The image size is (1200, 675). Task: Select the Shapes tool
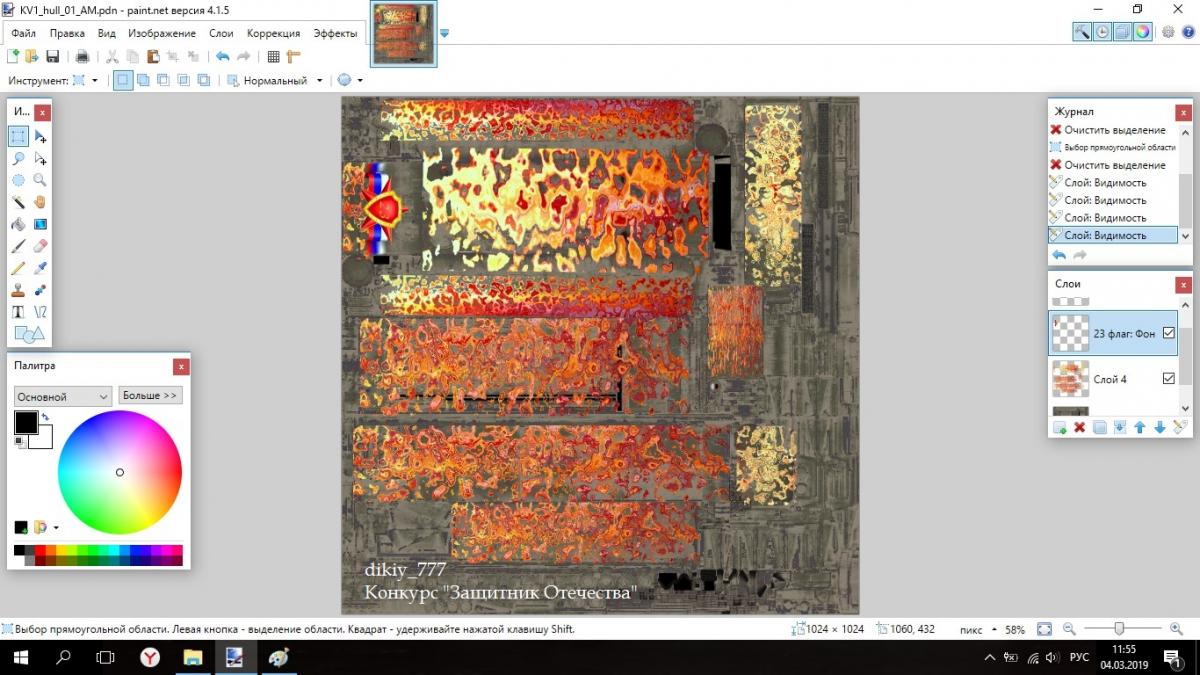pyautogui.click(x=29, y=334)
